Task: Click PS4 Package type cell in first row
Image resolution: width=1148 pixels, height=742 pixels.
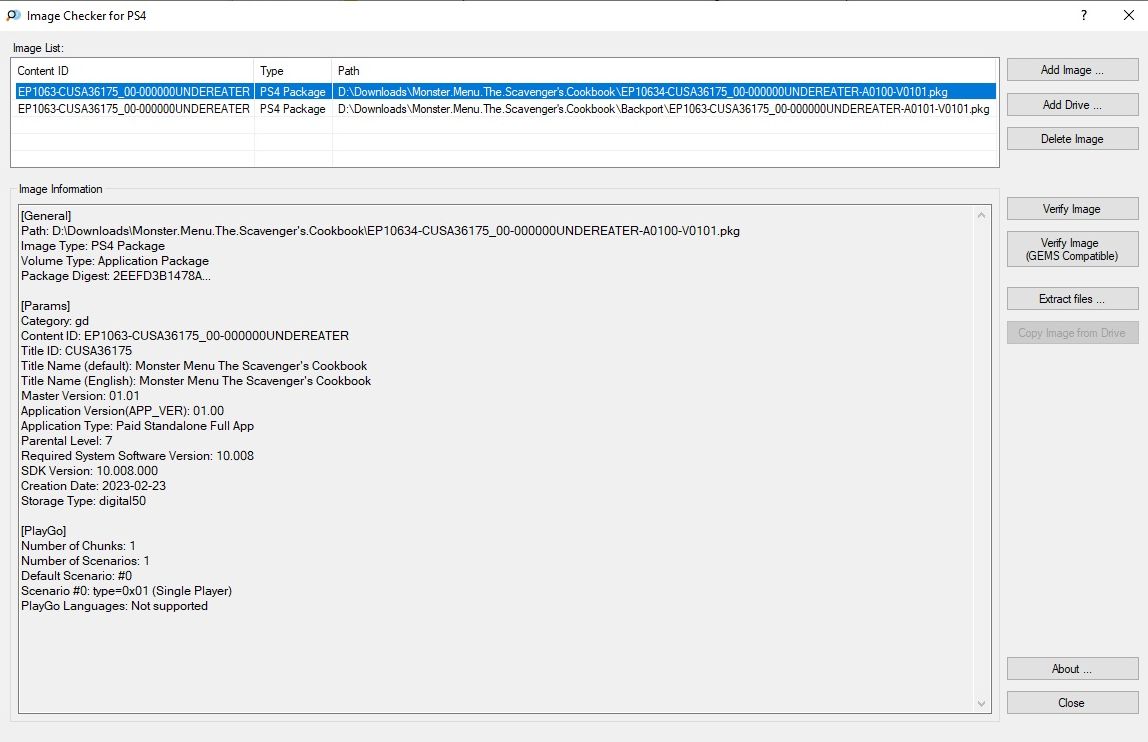Action: click(x=293, y=92)
